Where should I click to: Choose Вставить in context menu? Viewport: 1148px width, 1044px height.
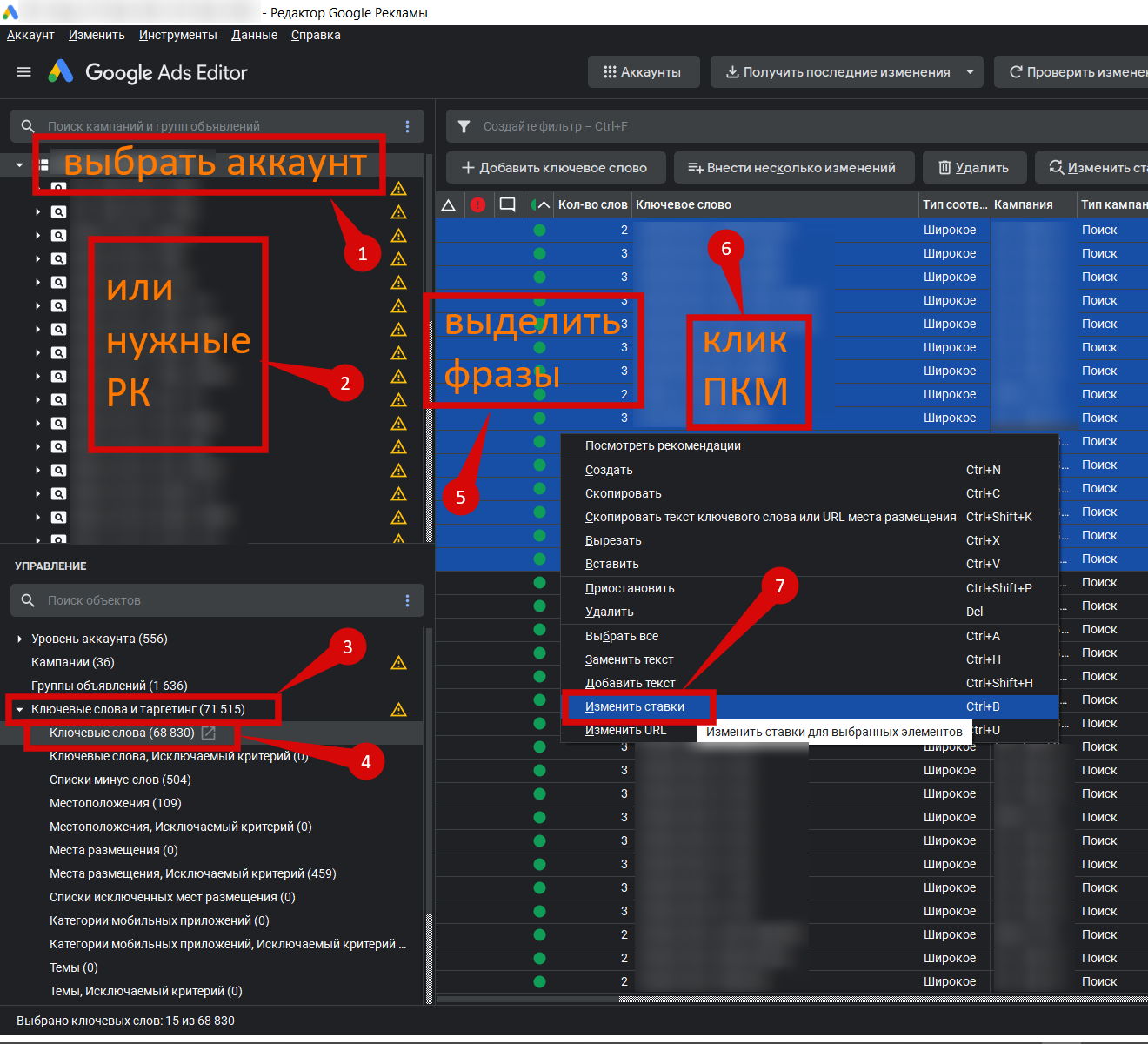(x=810, y=564)
